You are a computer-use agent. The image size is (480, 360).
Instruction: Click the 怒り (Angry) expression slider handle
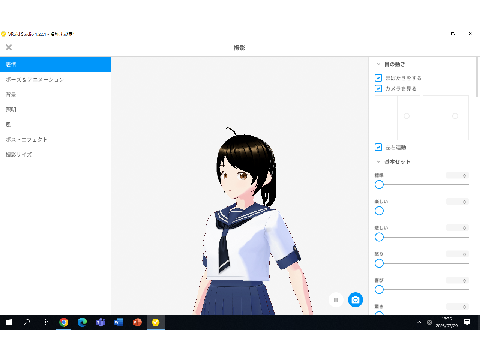coord(379,263)
